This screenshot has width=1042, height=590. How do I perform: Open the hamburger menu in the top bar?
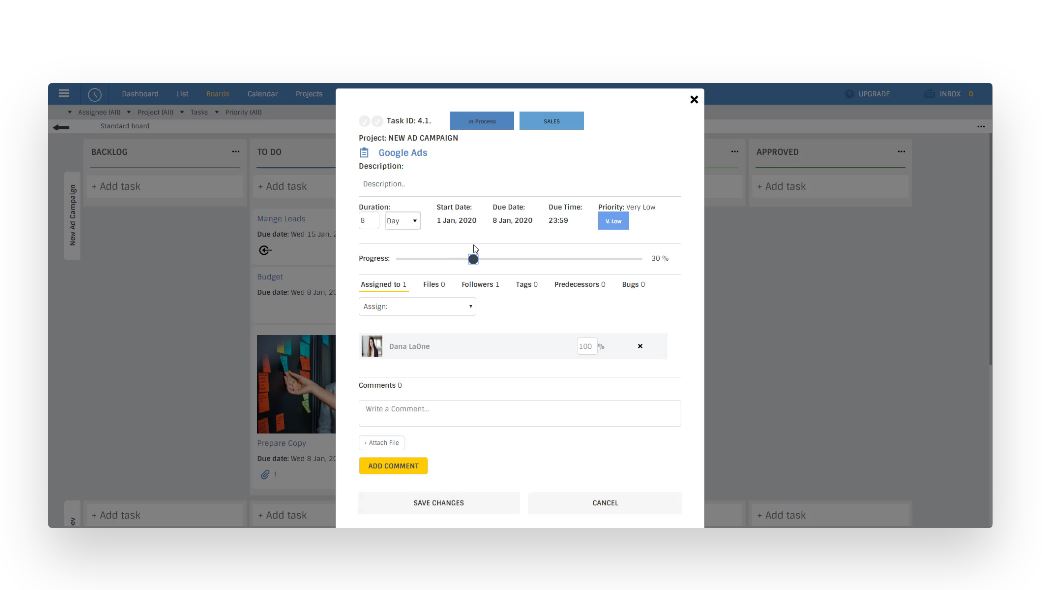(64, 94)
